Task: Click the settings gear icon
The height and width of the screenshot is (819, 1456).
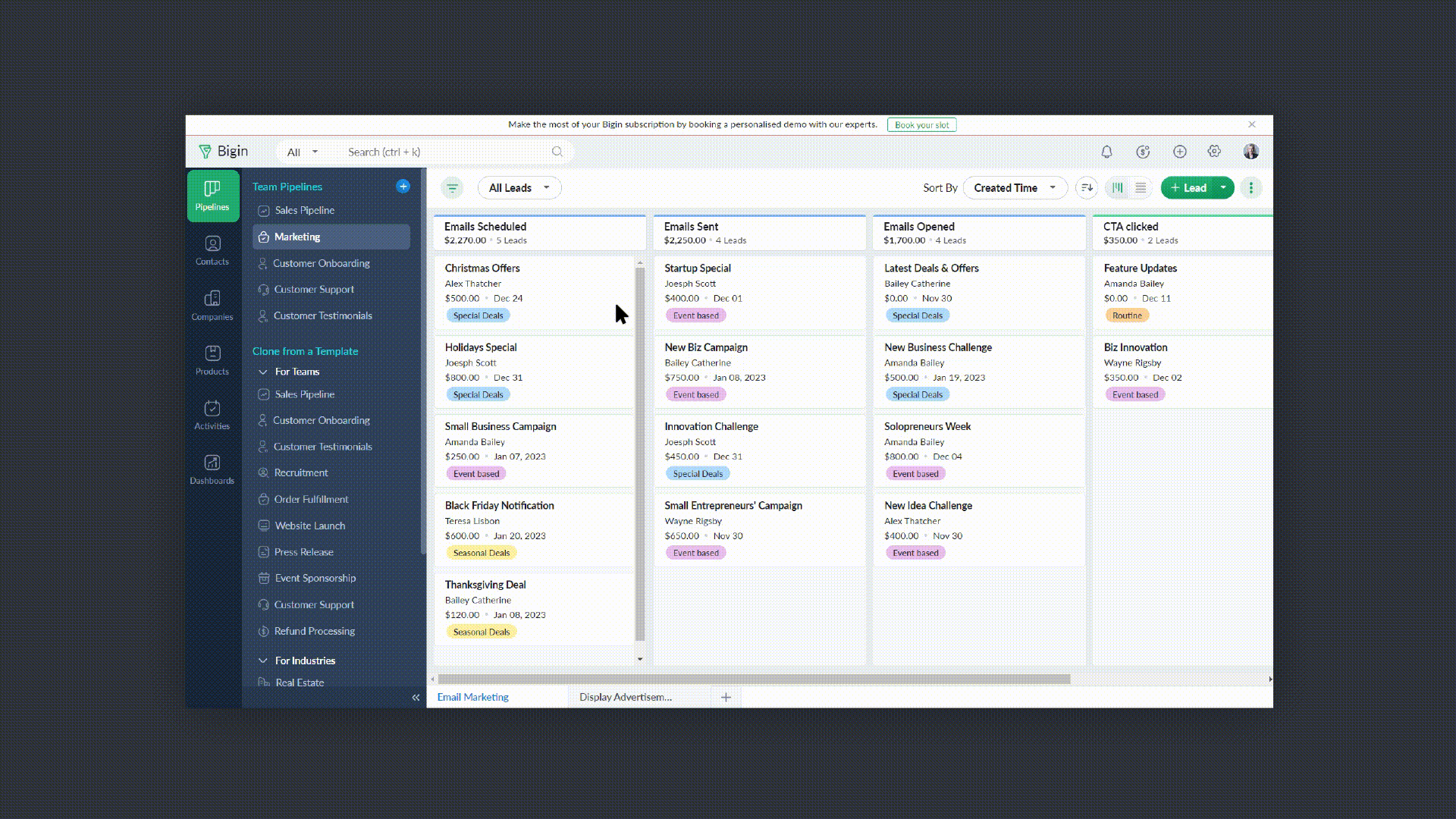Action: click(x=1214, y=152)
